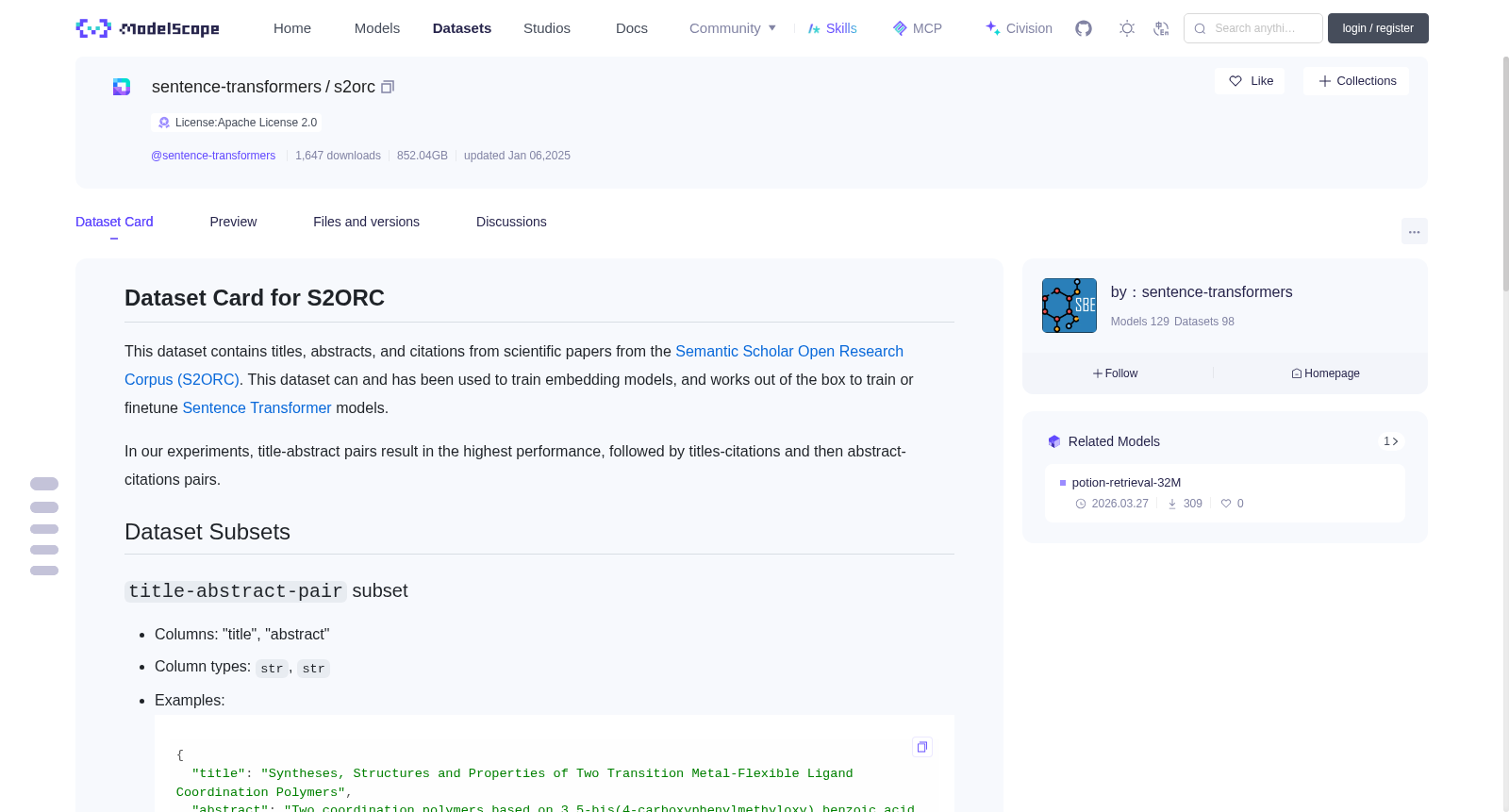Screen dimensions: 1509x812
Task: Click the 'updated Jan 06,2025' text
Action: pos(517,156)
